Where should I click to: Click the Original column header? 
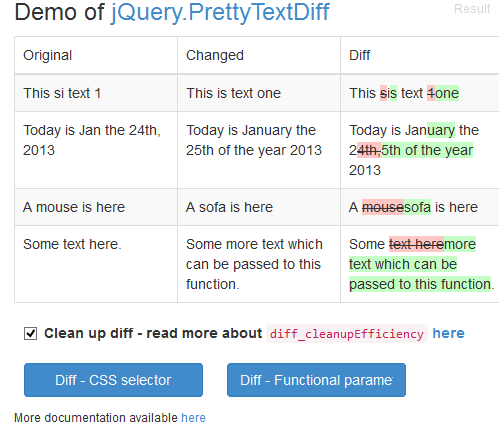(x=96, y=55)
